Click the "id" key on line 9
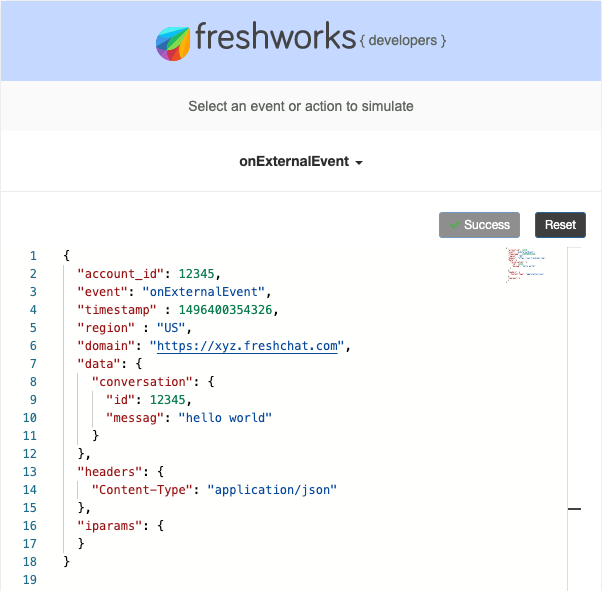602x591 pixels. coord(121,400)
